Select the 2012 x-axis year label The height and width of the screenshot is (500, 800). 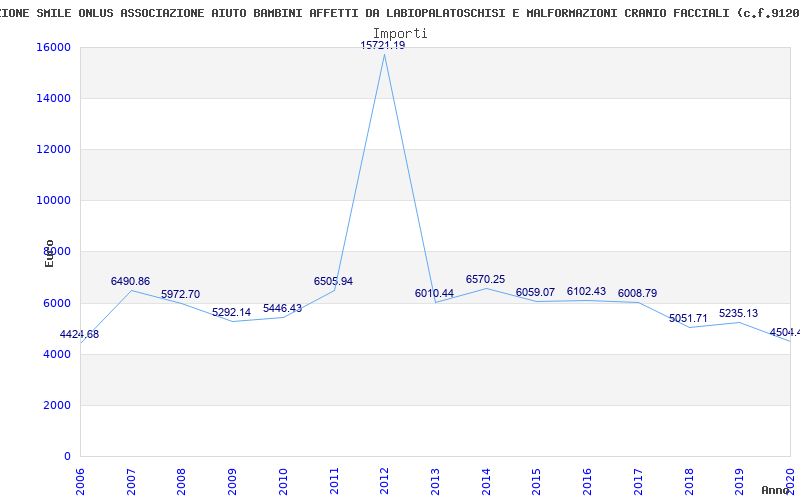(385, 481)
